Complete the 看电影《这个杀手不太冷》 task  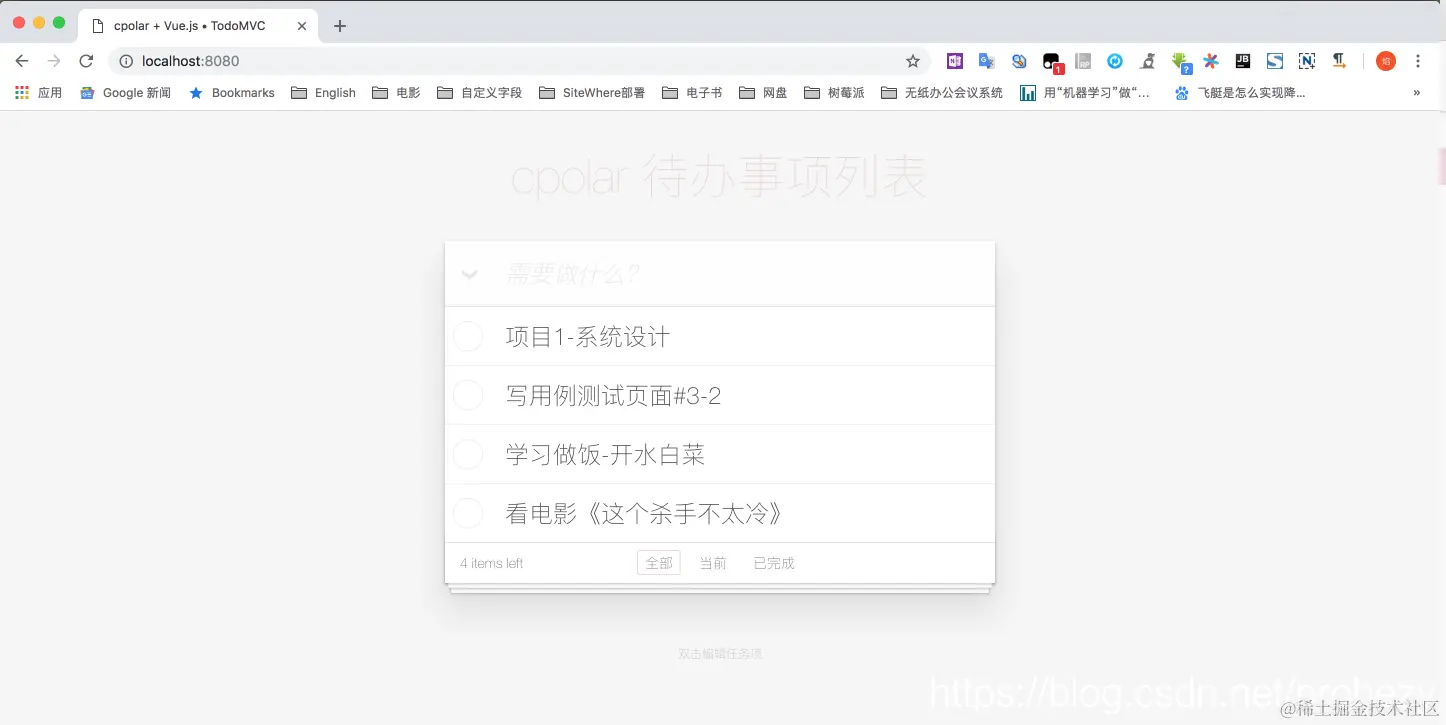(468, 513)
